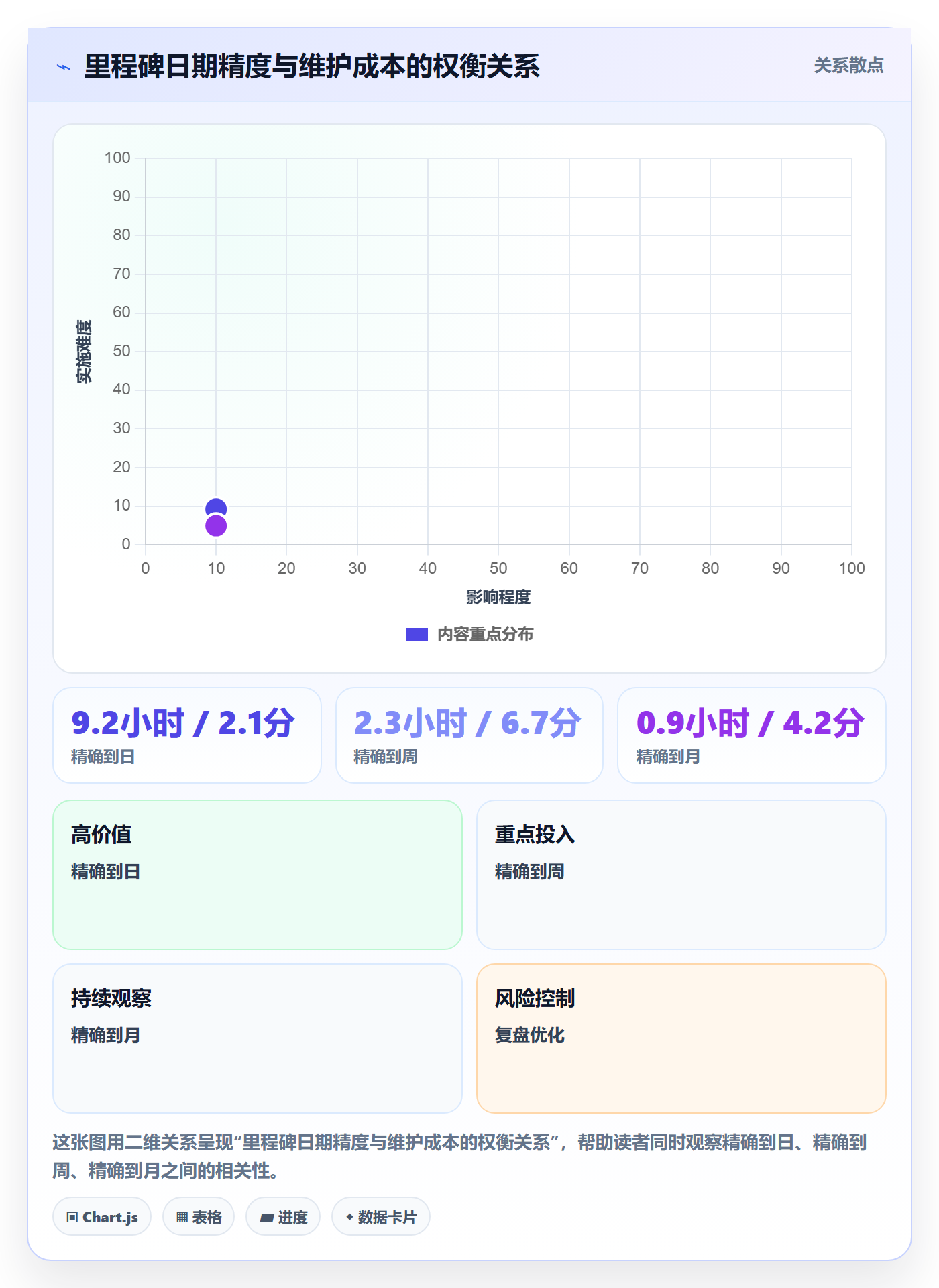Click the 内容重点分布 legend label
The image size is (939, 1288).
(485, 635)
